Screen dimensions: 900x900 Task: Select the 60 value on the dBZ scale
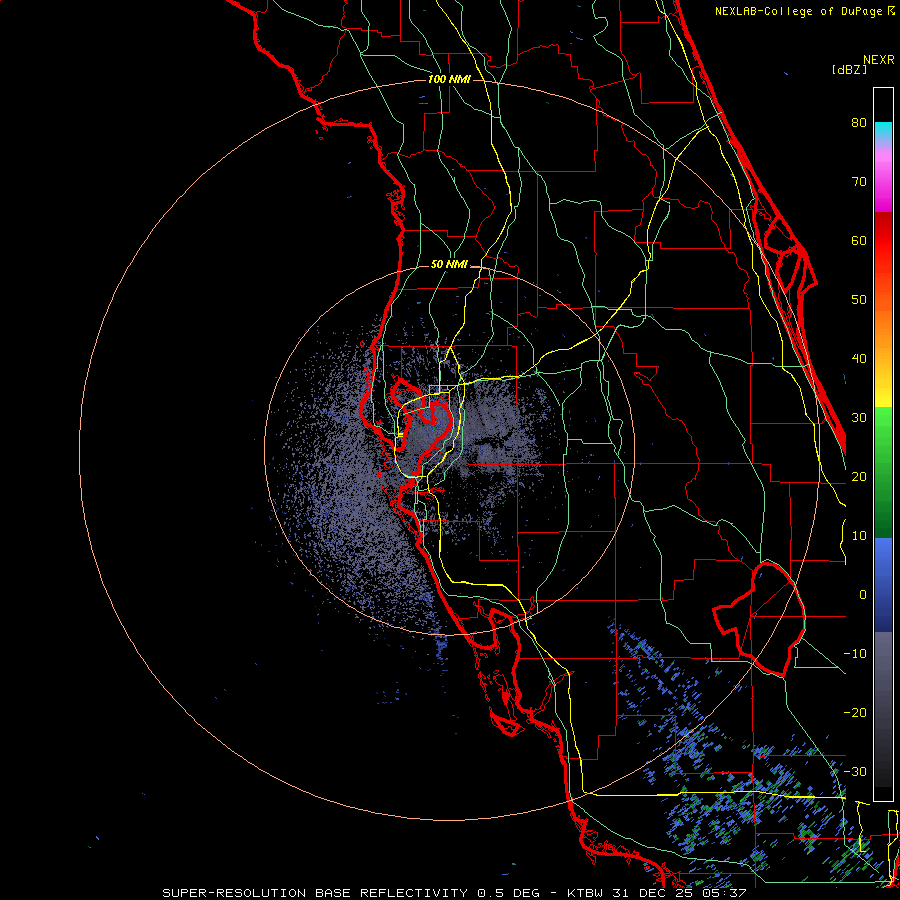pyautogui.click(x=859, y=241)
